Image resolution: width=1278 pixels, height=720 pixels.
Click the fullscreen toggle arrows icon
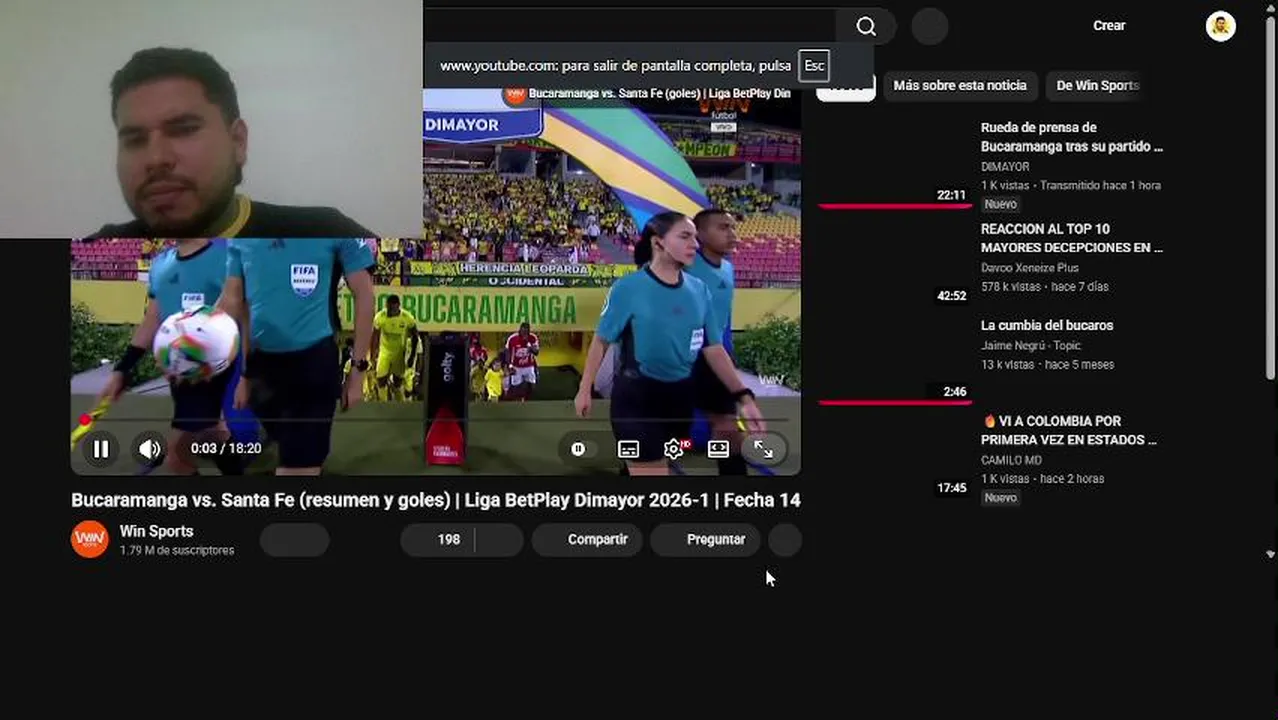763,449
